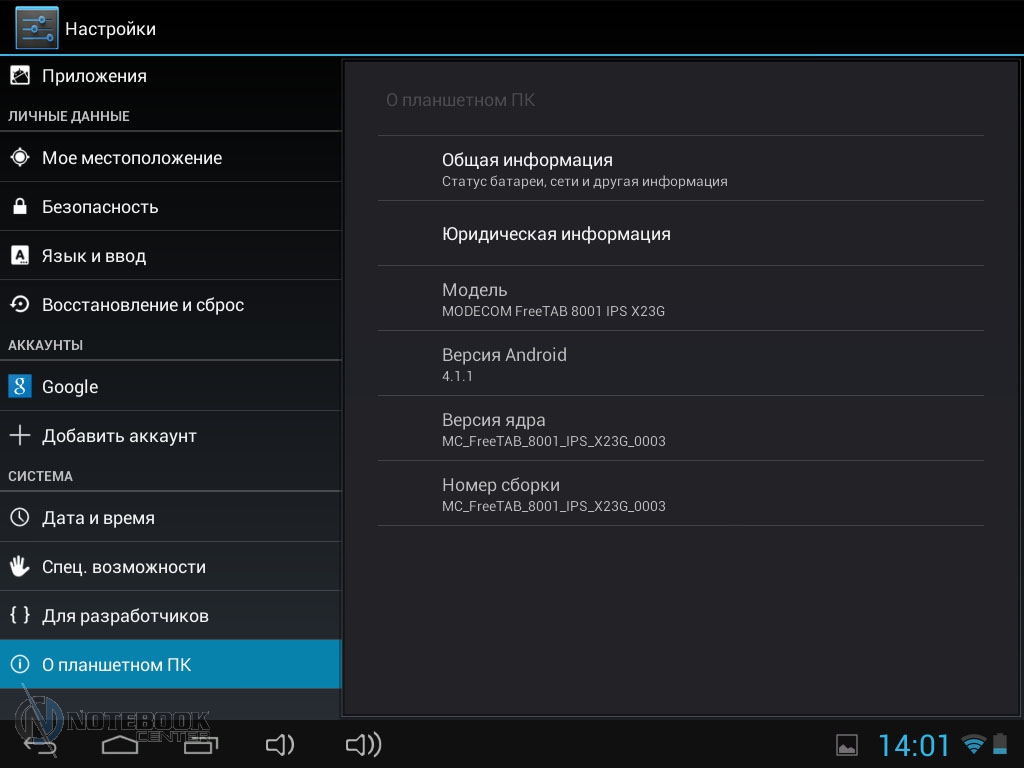Open Безопасность via its lock icon

click(x=20, y=207)
